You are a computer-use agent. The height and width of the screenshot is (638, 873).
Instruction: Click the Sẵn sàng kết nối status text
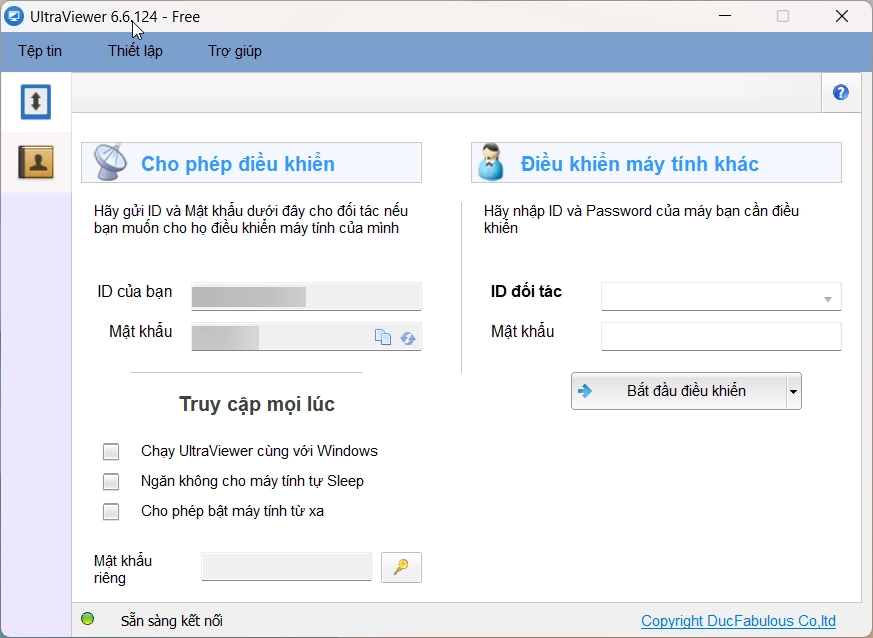171,621
